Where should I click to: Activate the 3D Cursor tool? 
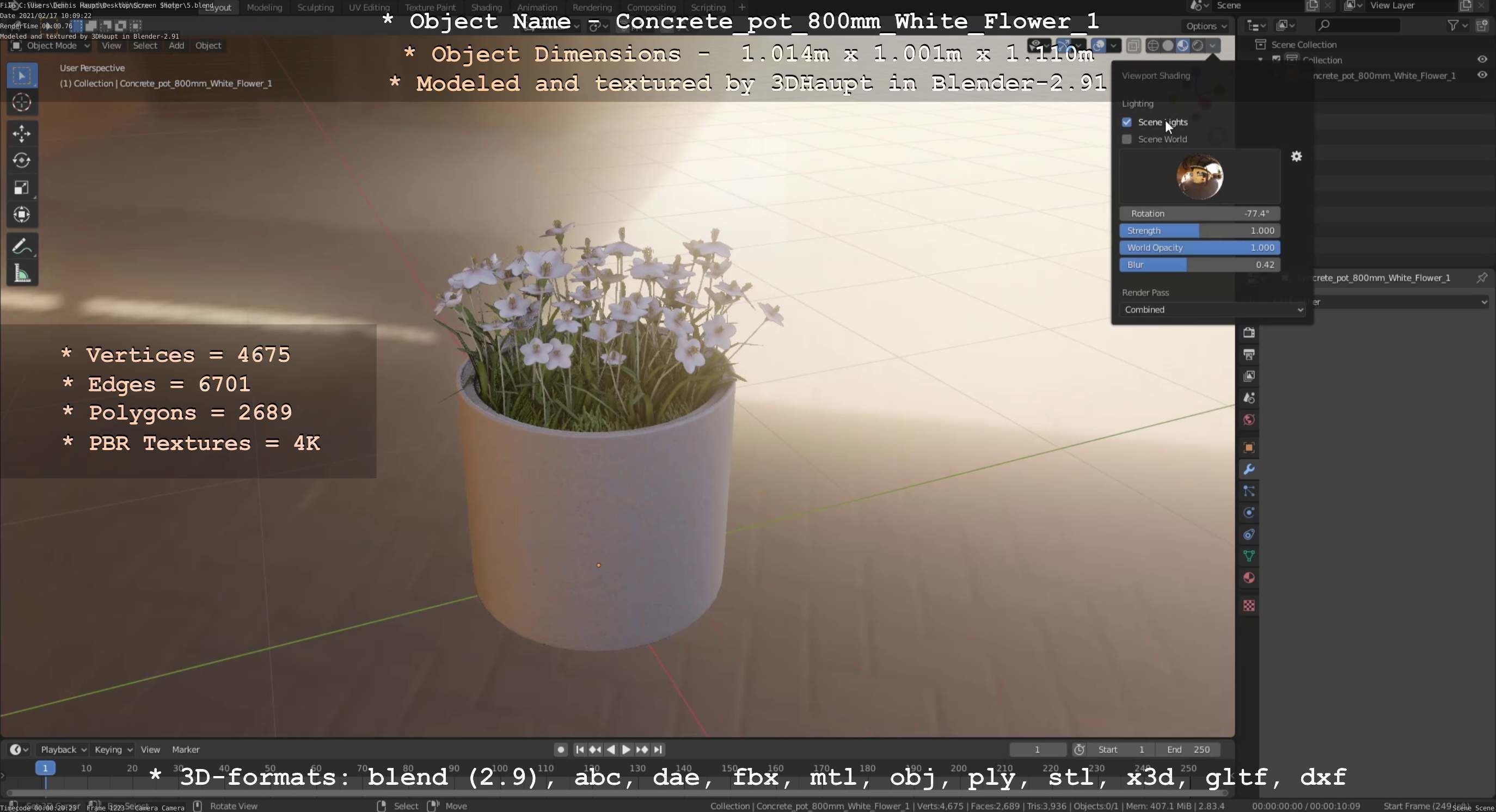tap(22, 103)
